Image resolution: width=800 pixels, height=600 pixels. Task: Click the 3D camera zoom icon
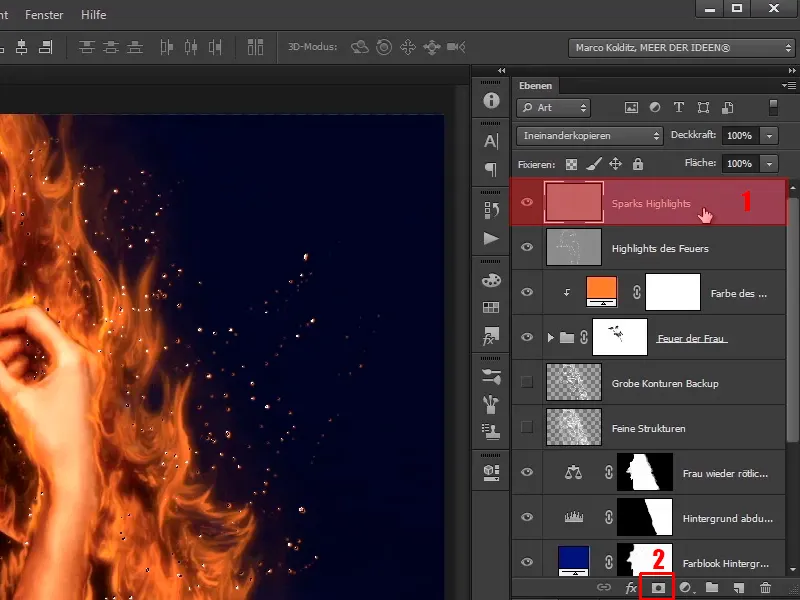click(456, 47)
